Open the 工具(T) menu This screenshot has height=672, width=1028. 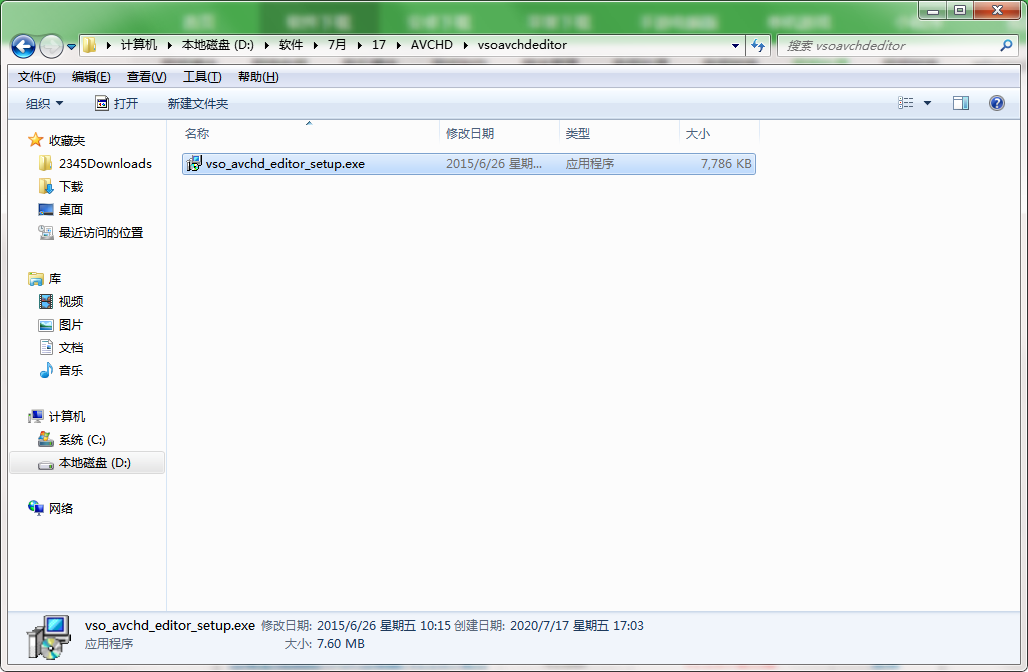(x=202, y=77)
